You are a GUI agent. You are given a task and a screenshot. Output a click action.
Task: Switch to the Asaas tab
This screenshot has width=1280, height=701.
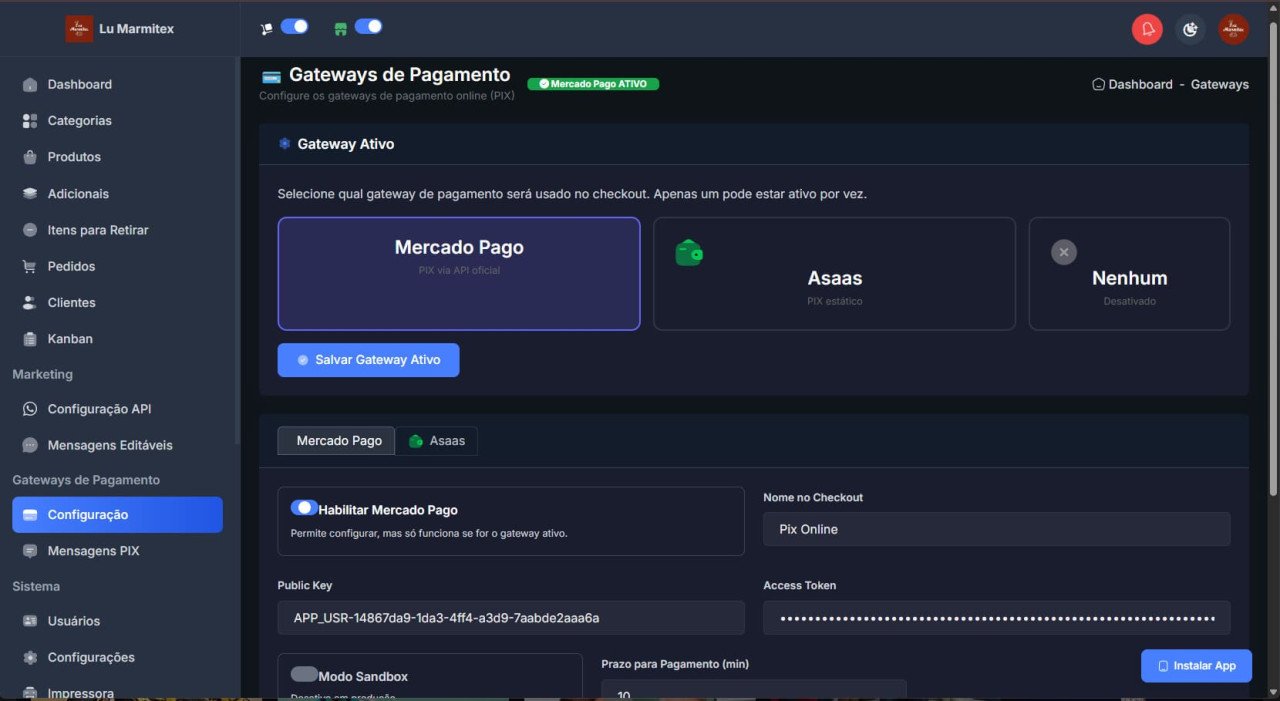point(437,440)
